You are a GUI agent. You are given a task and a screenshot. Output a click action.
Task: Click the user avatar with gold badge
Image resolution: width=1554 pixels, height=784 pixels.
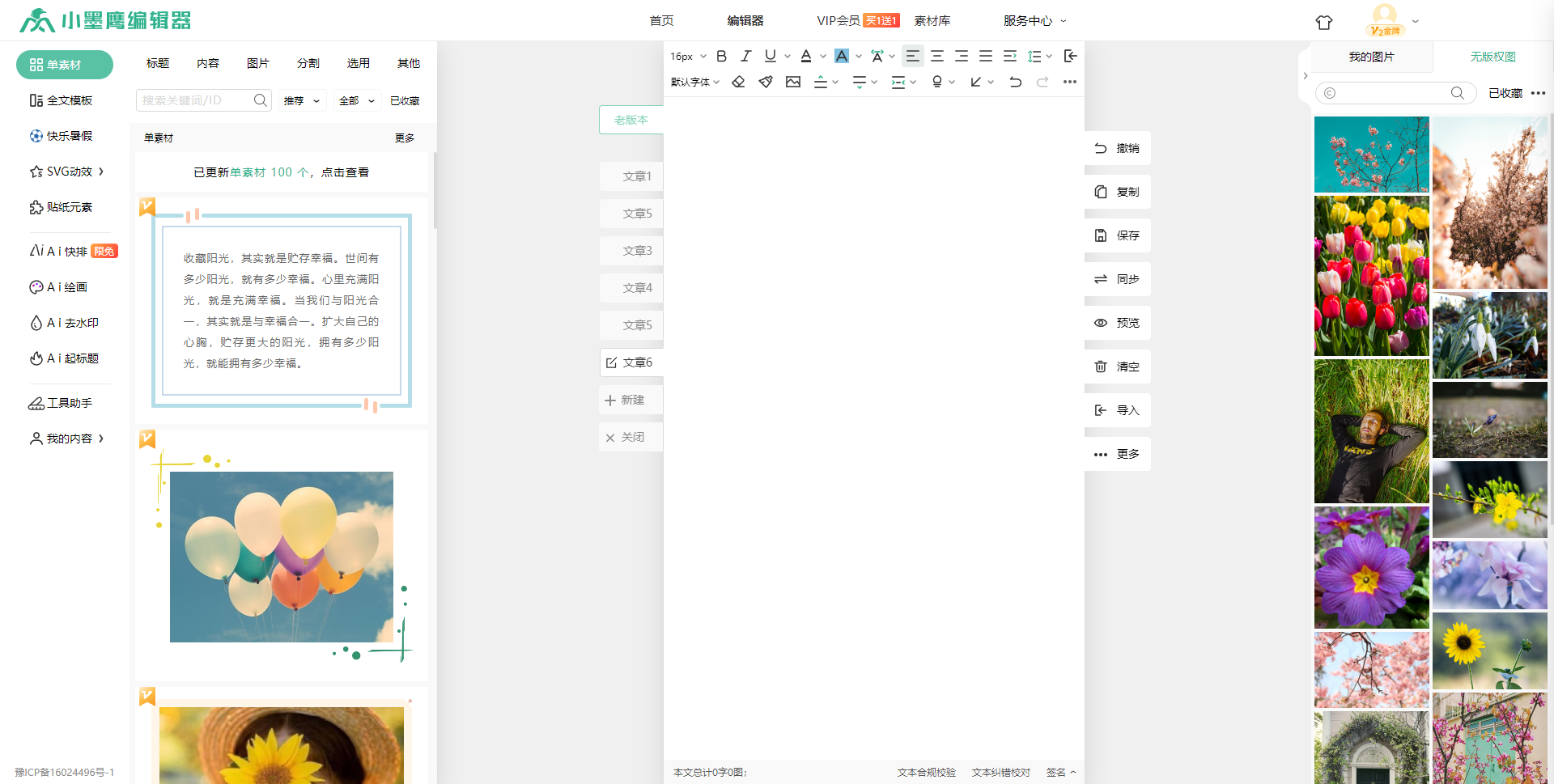click(x=1385, y=19)
